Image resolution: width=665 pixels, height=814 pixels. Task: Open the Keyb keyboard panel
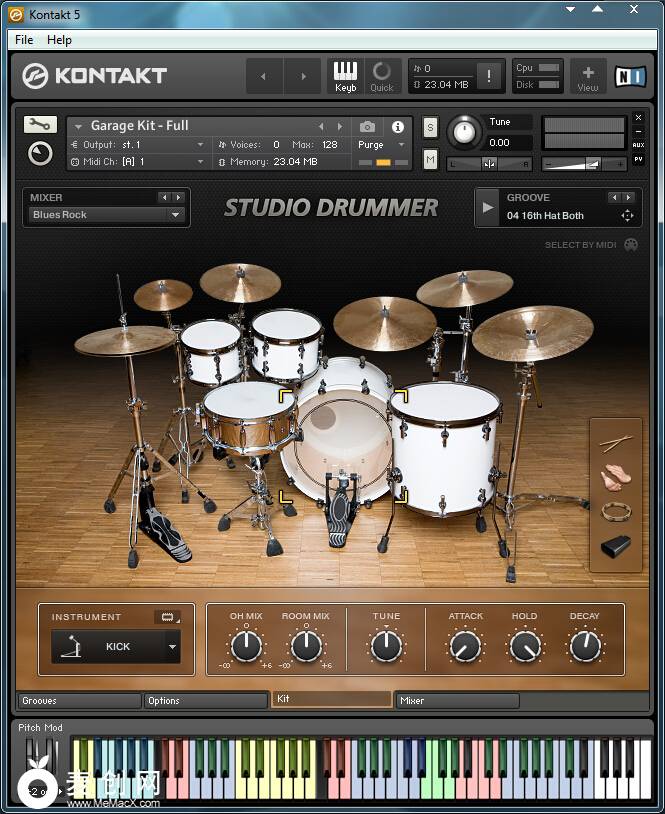pyautogui.click(x=345, y=76)
